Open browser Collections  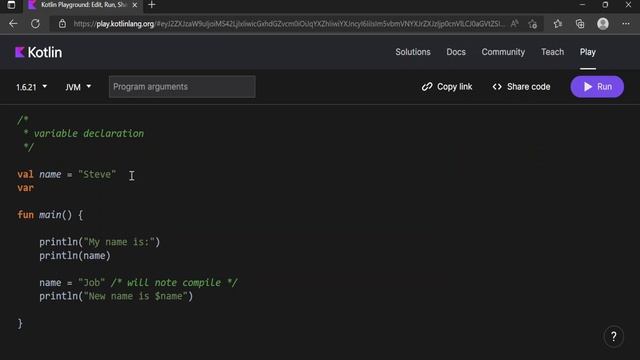580,24
